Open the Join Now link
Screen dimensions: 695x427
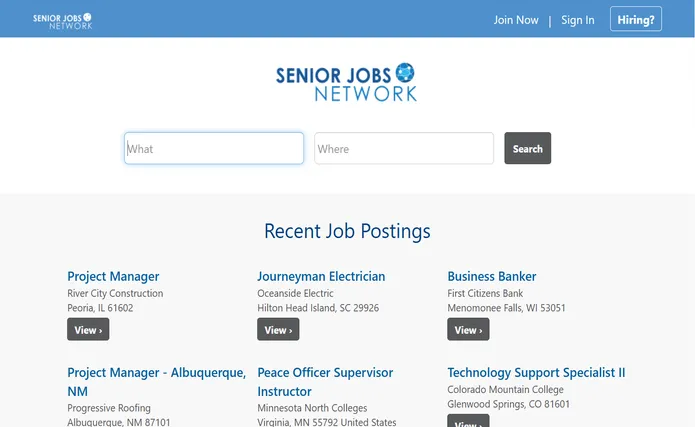click(x=516, y=20)
